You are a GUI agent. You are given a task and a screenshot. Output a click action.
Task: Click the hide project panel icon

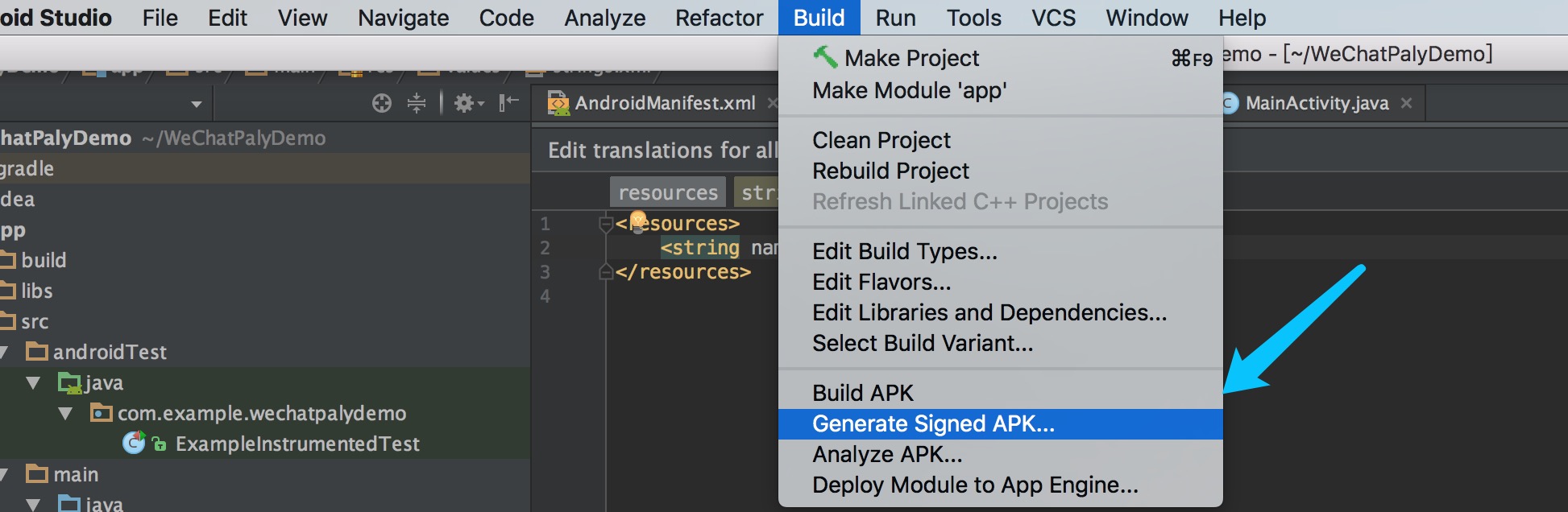click(x=508, y=103)
